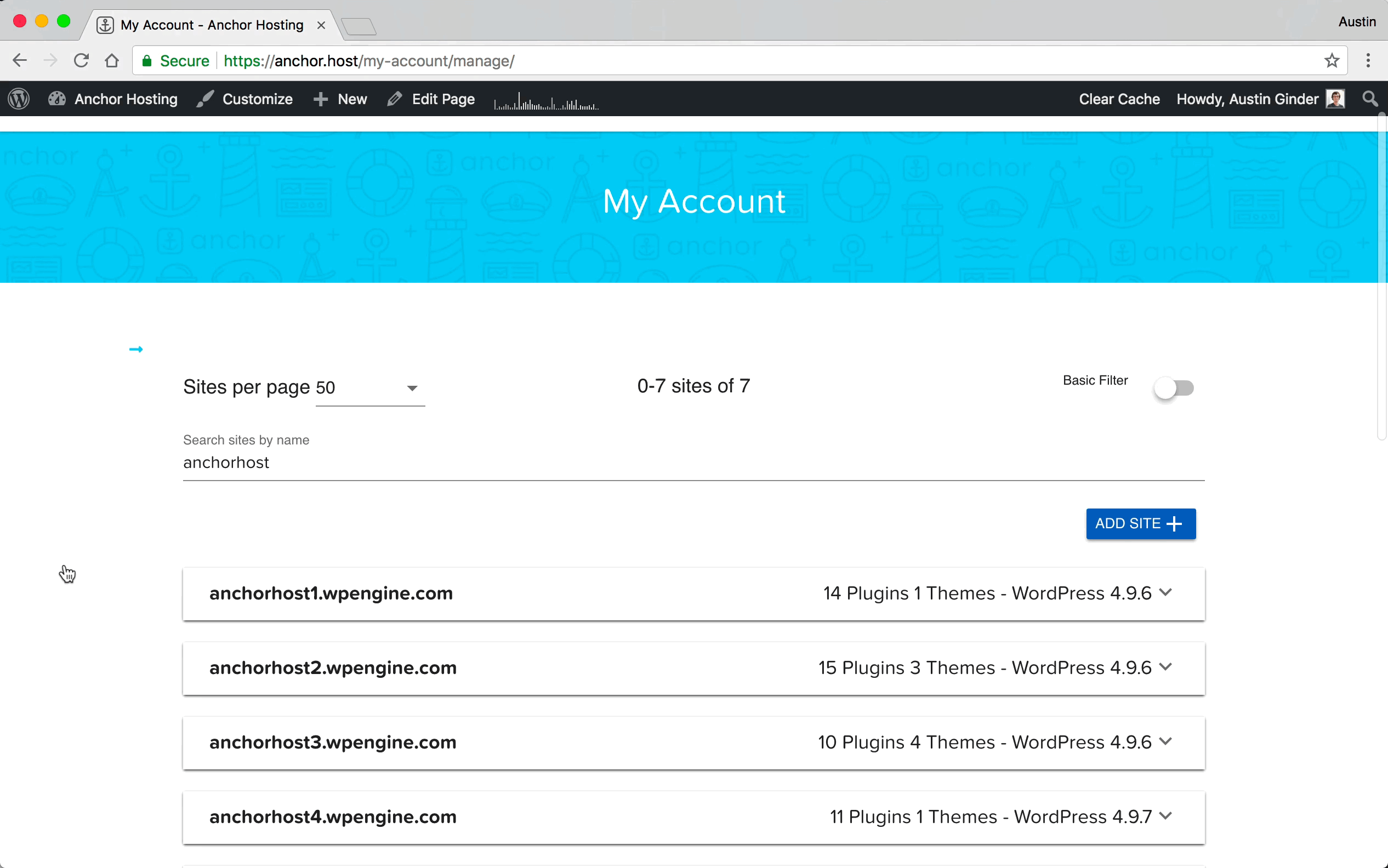The height and width of the screenshot is (868, 1388).
Task: Open a new browser tab
Action: [x=359, y=26]
